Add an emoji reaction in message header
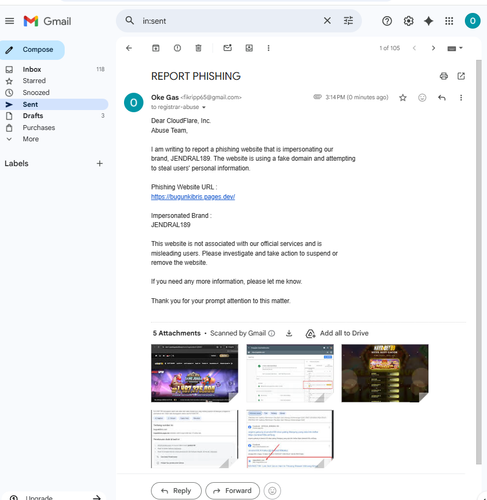 [422, 98]
